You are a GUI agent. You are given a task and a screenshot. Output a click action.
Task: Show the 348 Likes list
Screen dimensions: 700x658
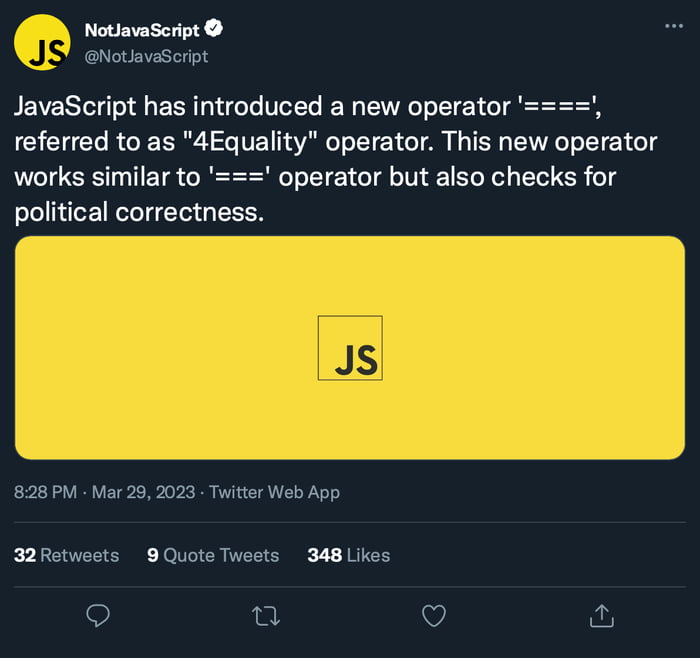(348, 555)
